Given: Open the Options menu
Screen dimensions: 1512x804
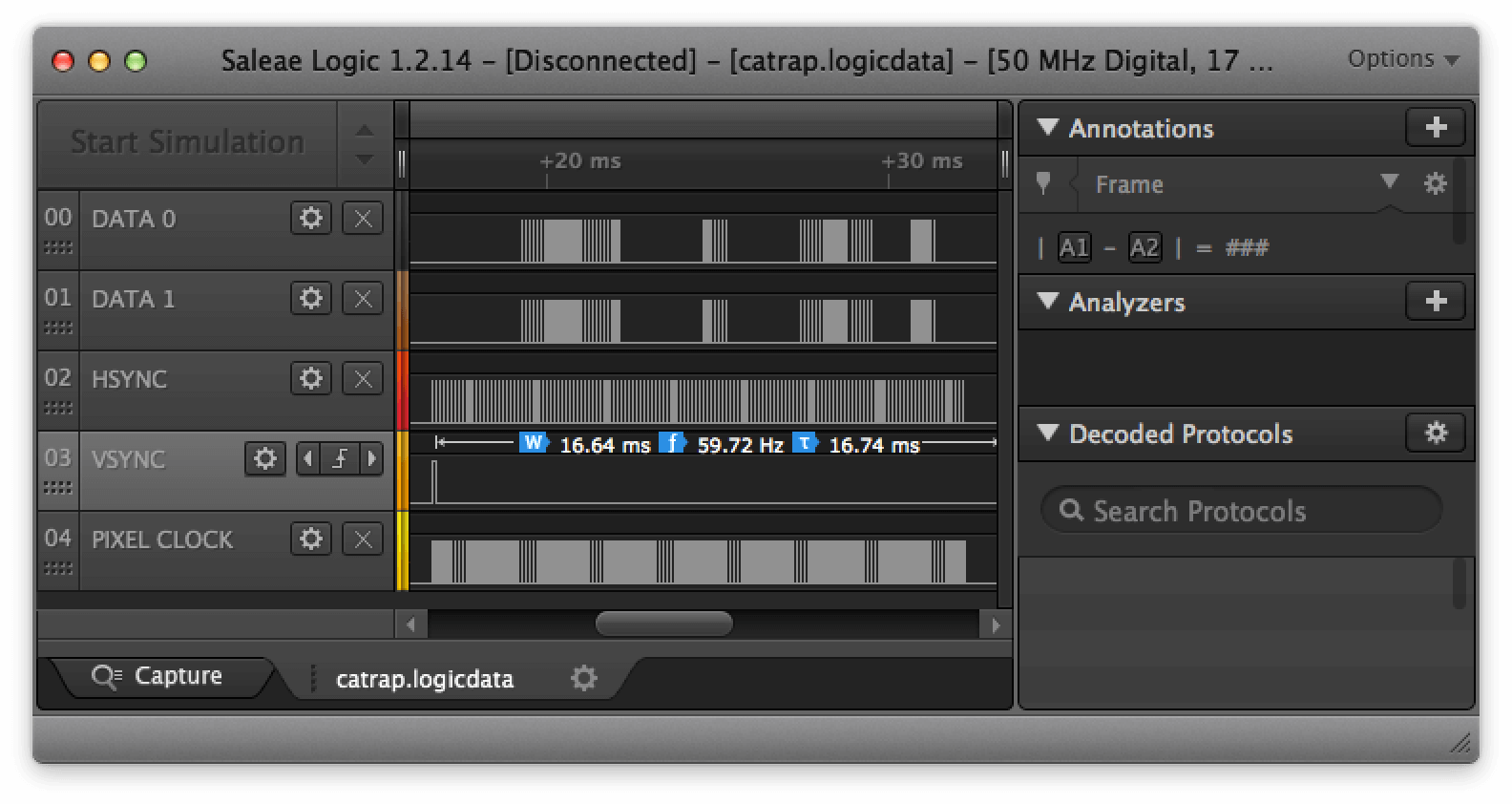Looking at the screenshot, I should click(1403, 59).
